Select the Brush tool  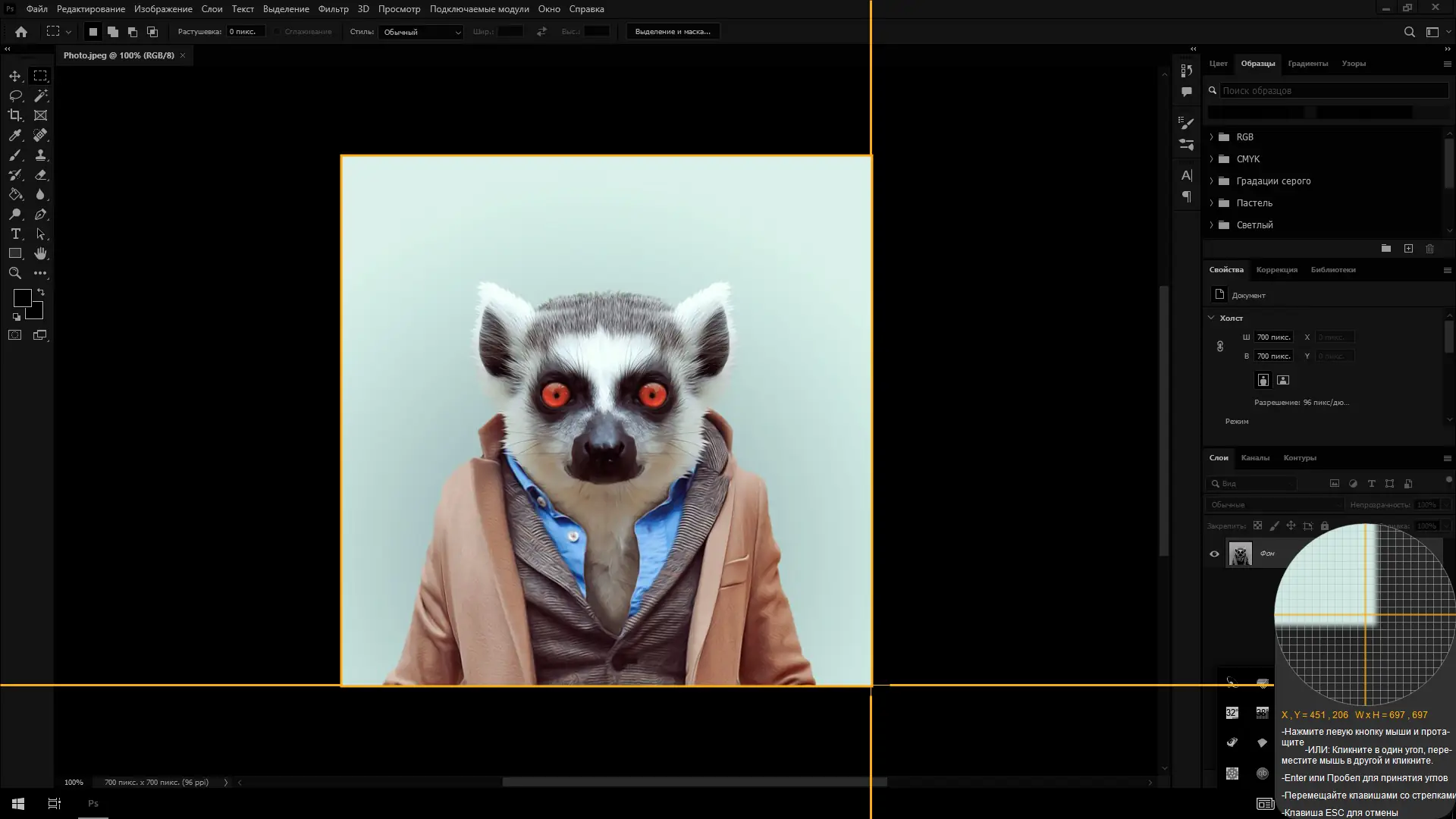[15, 155]
